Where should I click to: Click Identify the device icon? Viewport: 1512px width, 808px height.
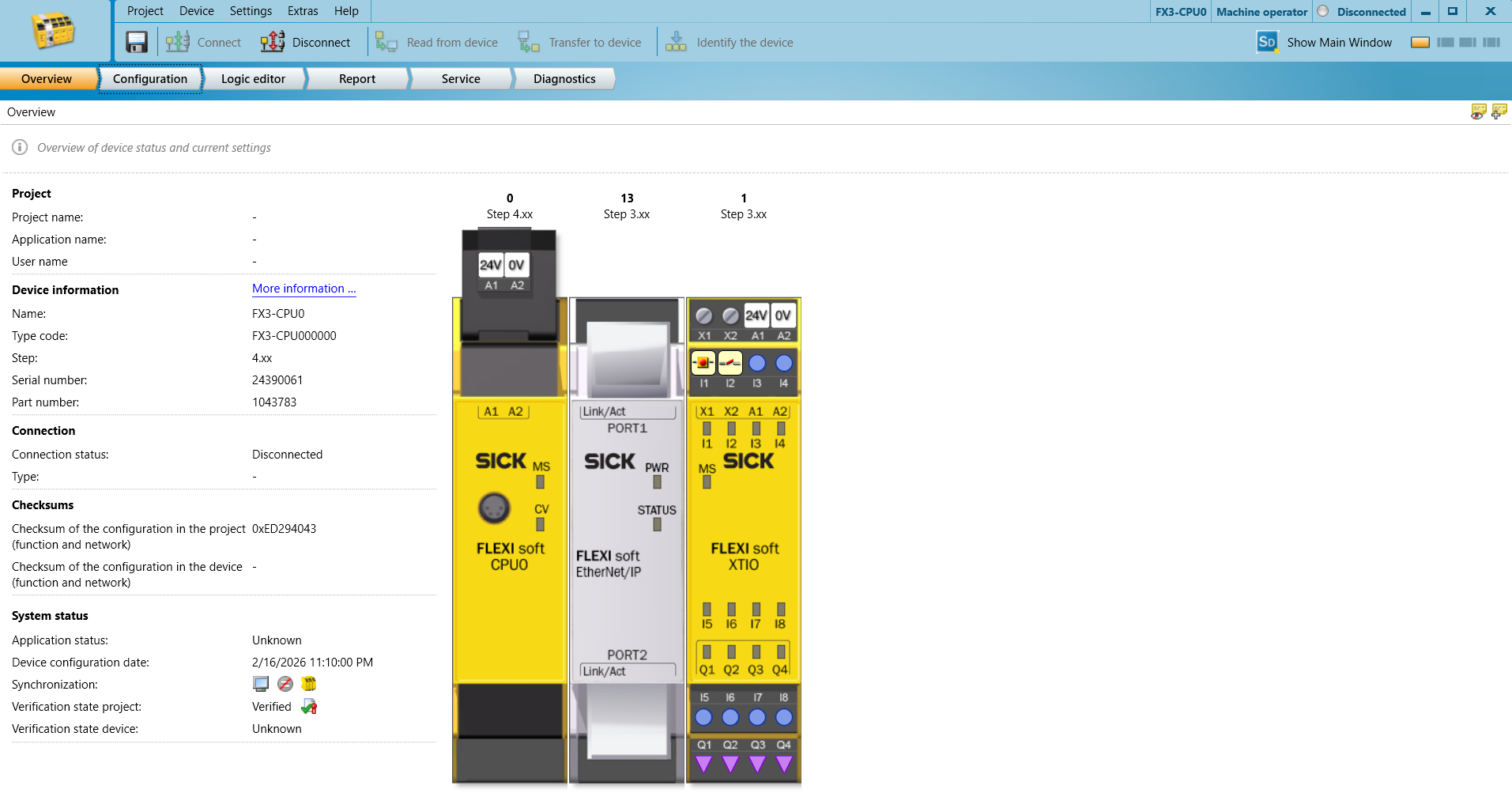click(676, 42)
